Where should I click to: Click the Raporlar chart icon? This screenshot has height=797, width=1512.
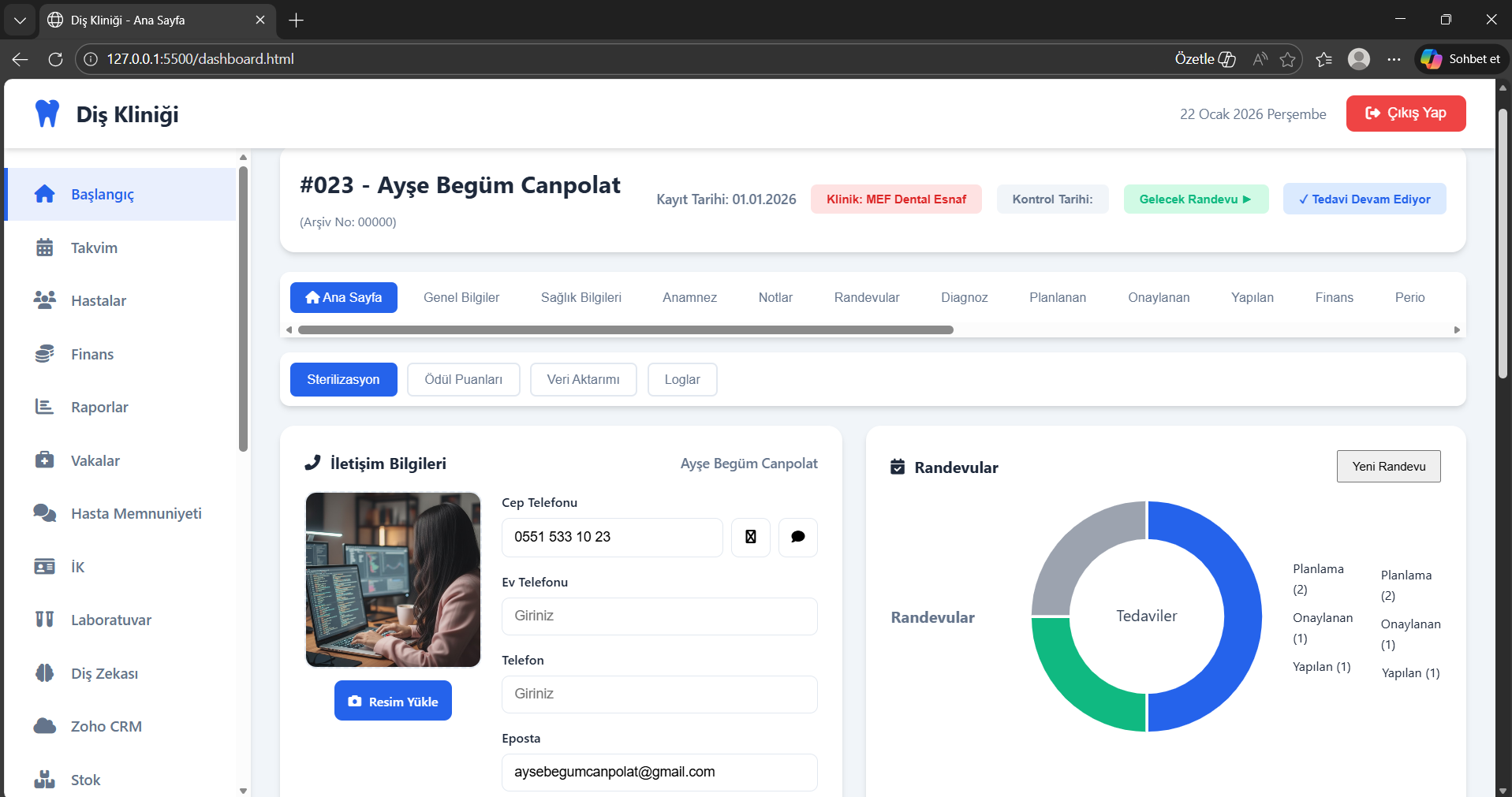45,407
